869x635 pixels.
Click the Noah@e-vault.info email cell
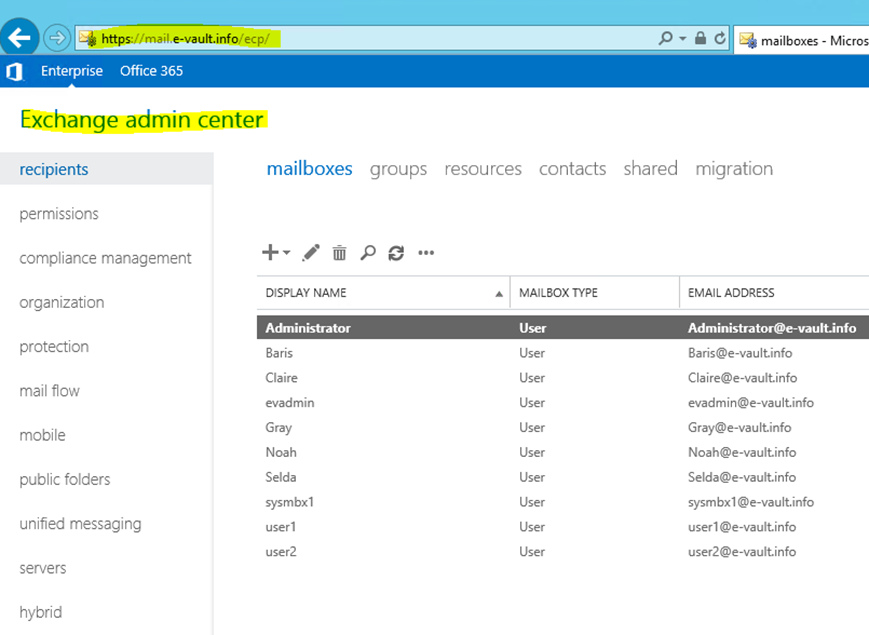tap(742, 452)
